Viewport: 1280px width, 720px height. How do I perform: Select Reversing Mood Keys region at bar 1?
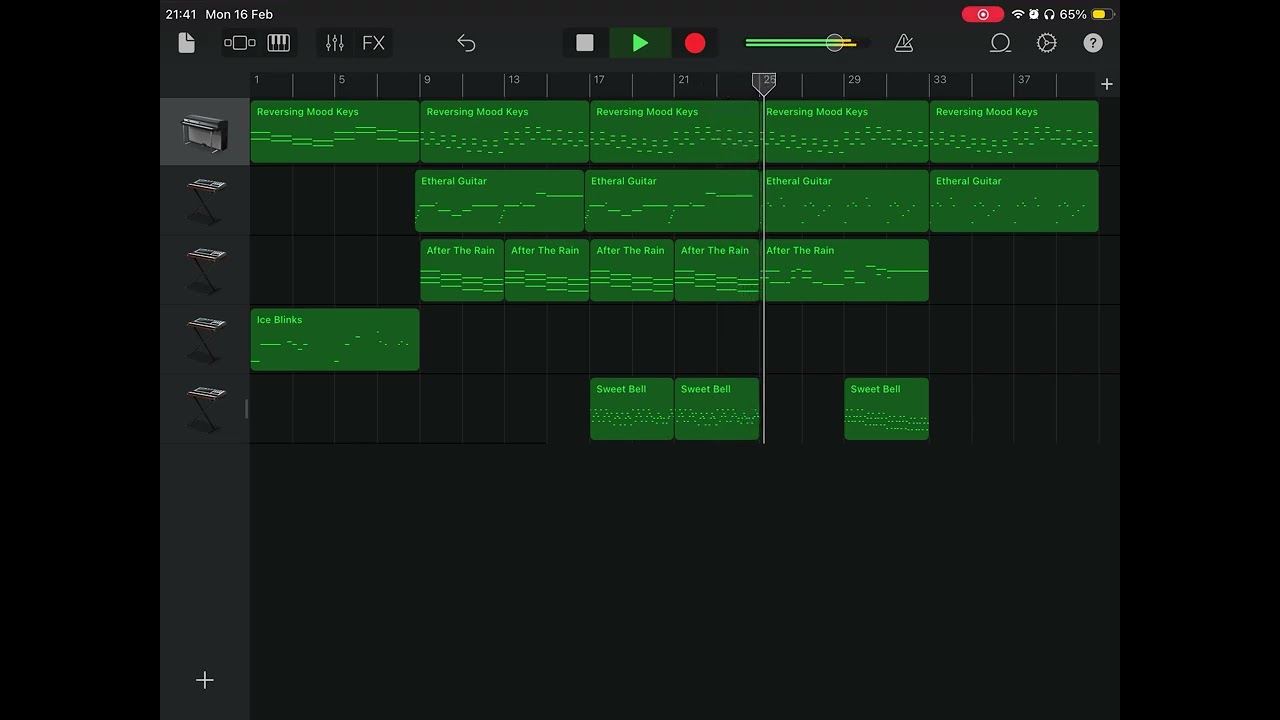pyautogui.click(x=335, y=132)
